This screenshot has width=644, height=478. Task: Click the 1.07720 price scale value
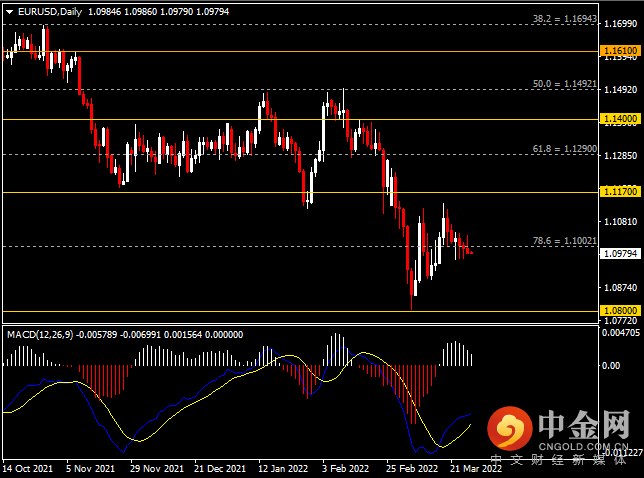621,320
